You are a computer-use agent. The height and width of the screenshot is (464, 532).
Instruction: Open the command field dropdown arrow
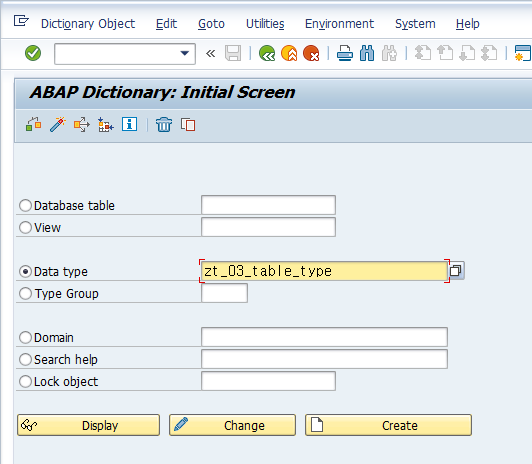(x=185, y=53)
